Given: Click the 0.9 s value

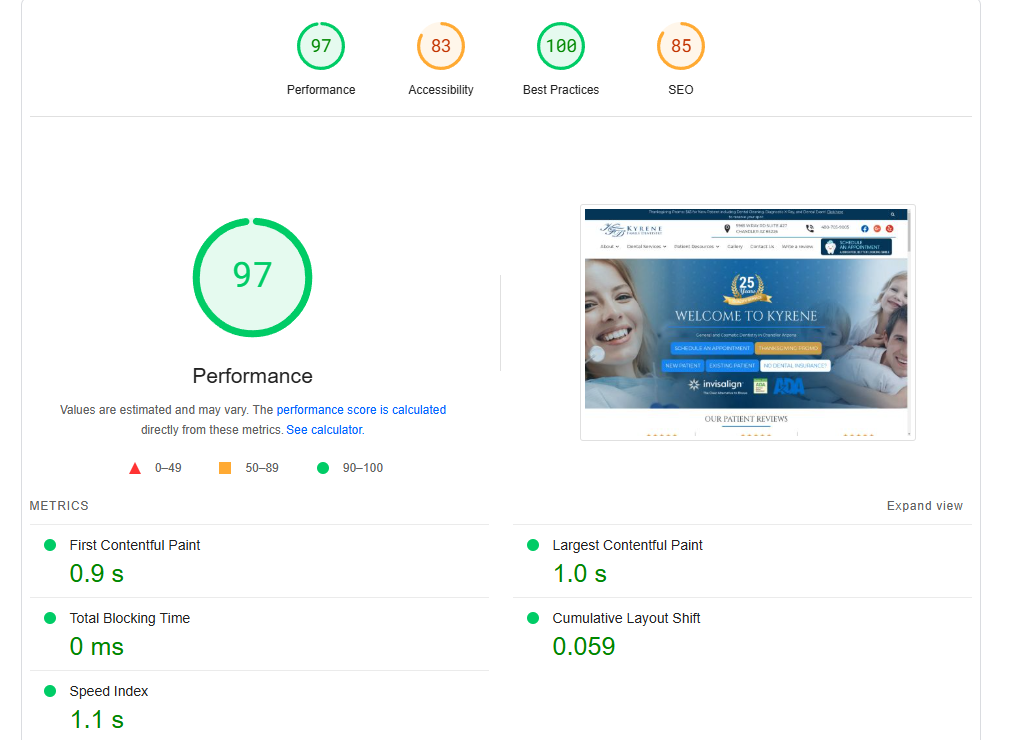Looking at the screenshot, I should click(97, 573).
